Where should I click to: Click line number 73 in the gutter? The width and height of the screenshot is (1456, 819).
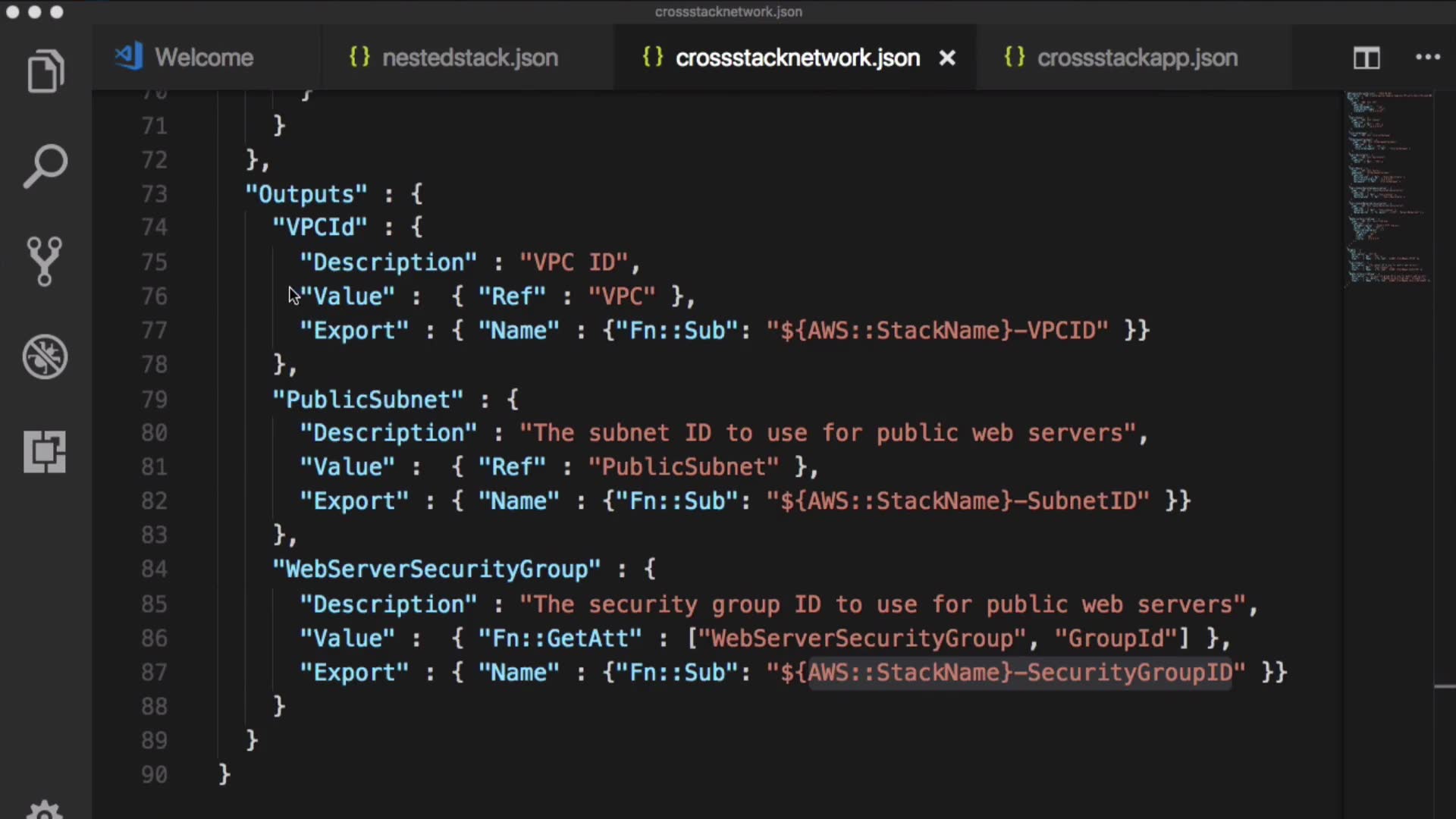[154, 194]
